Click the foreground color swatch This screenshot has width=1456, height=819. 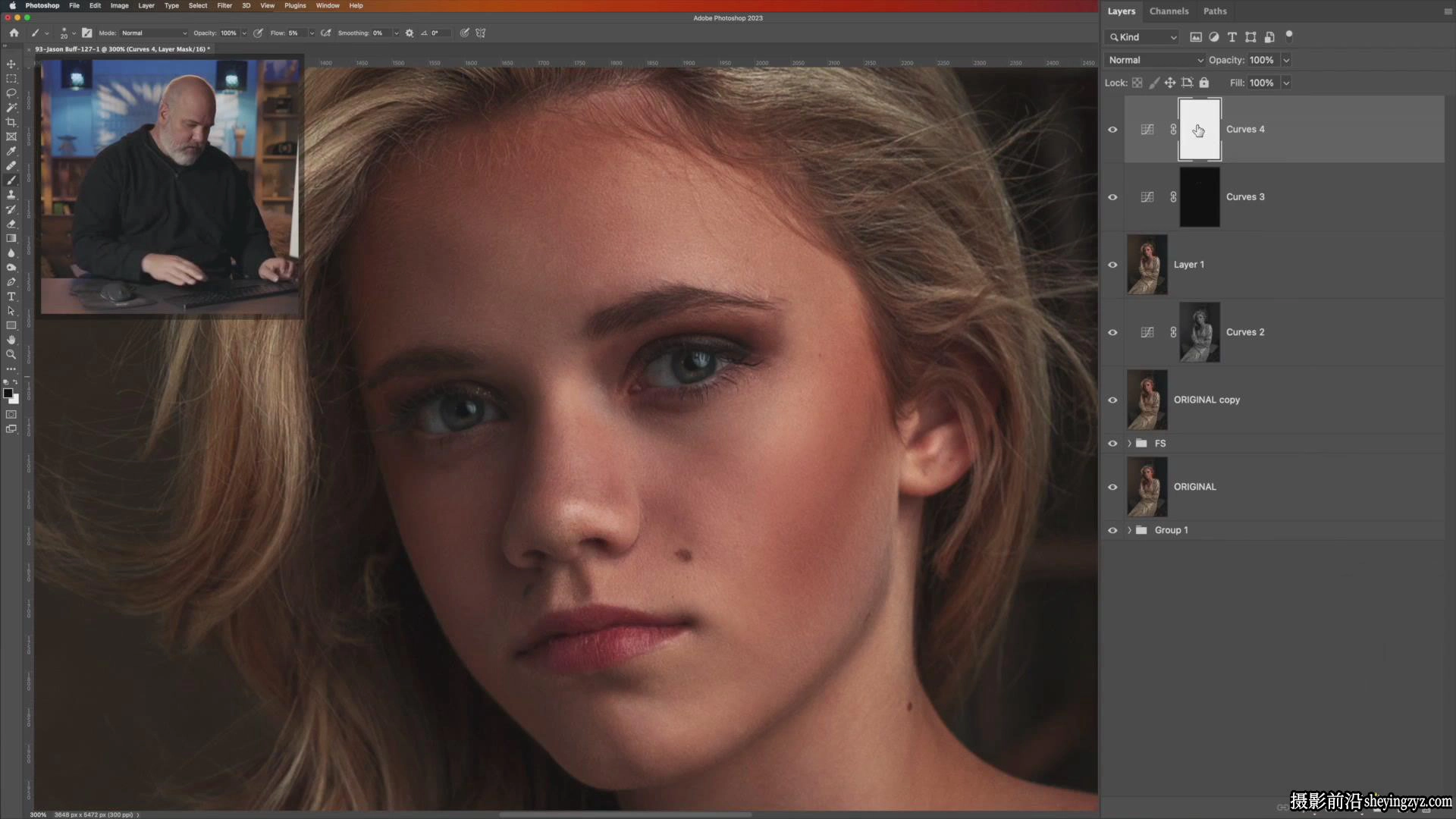(x=8, y=394)
